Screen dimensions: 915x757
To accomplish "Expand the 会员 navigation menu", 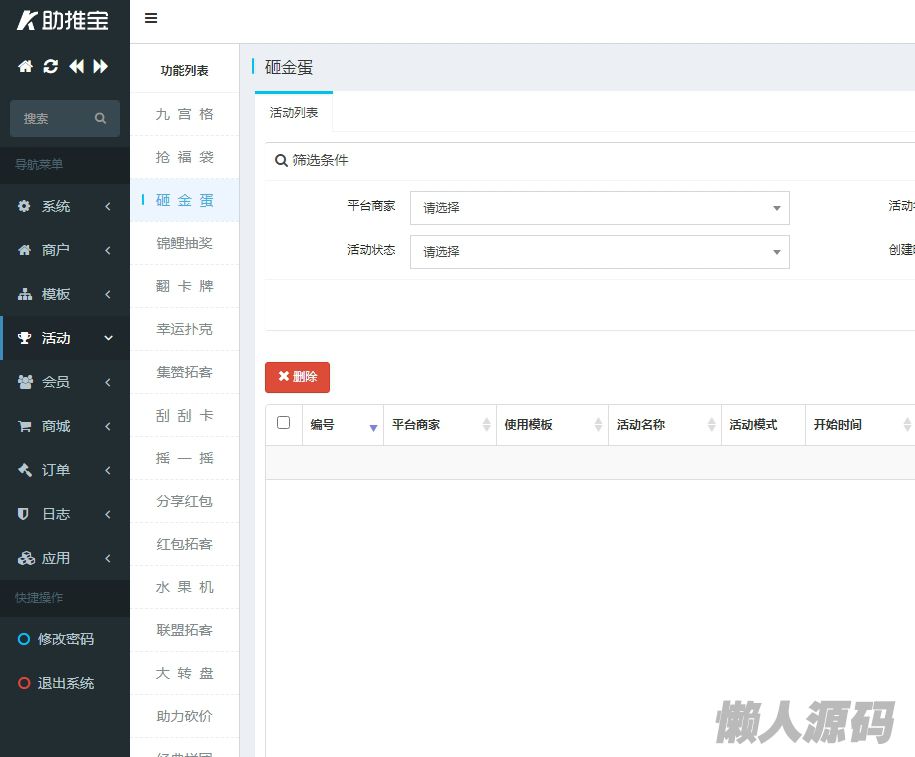I will (x=65, y=382).
